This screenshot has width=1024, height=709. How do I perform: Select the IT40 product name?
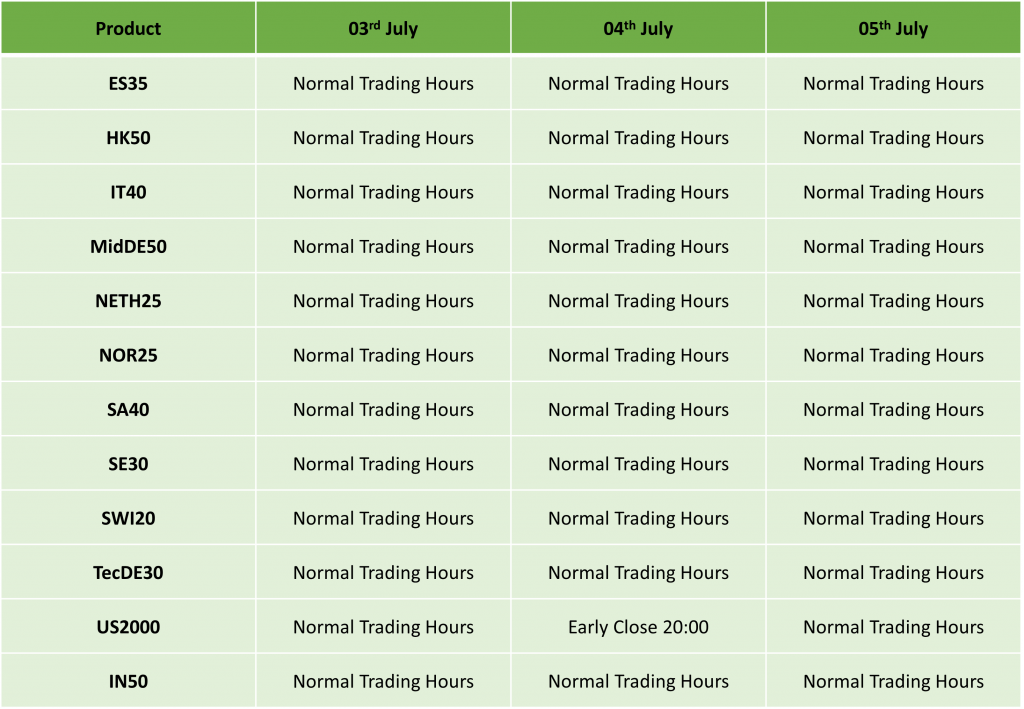coord(128,192)
